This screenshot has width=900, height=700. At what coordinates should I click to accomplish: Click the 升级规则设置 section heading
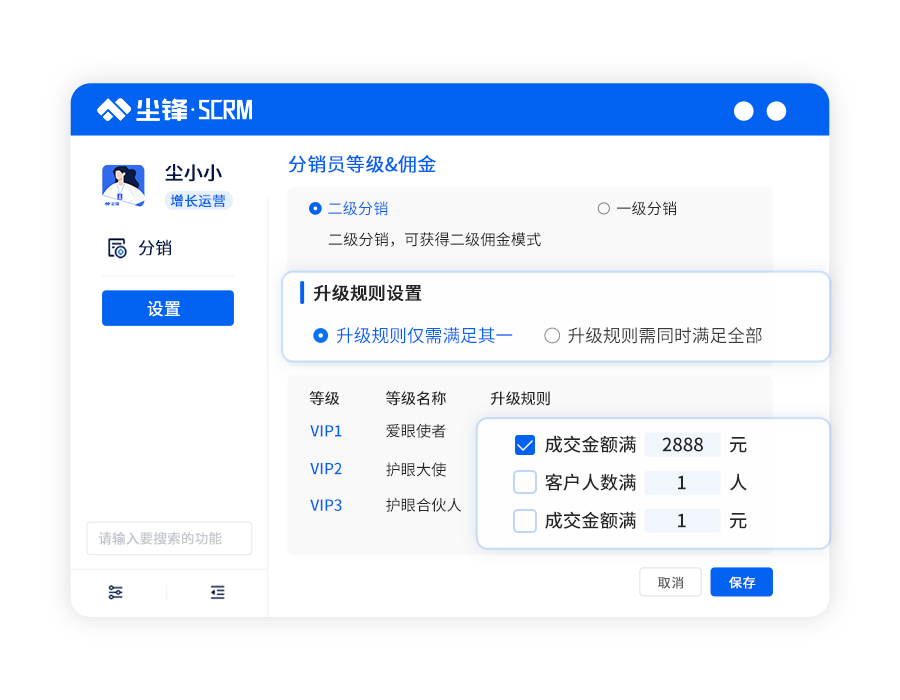[x=367, y=294]
